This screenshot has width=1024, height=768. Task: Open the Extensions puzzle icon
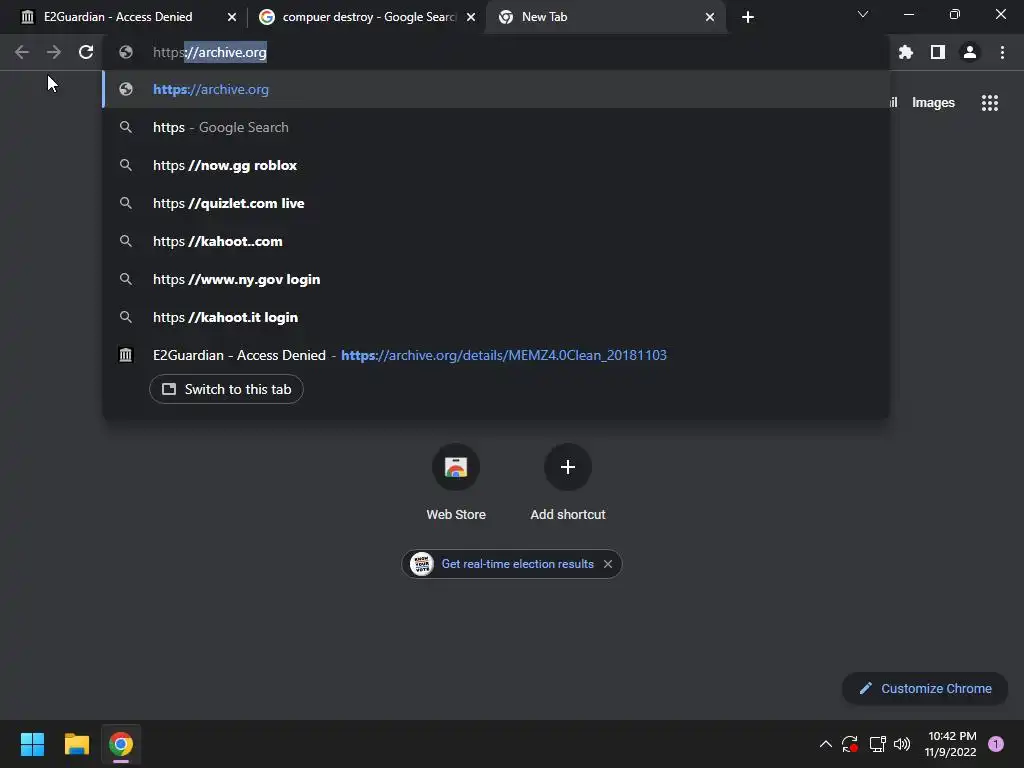pyautogui.click(x=906, y=52)
